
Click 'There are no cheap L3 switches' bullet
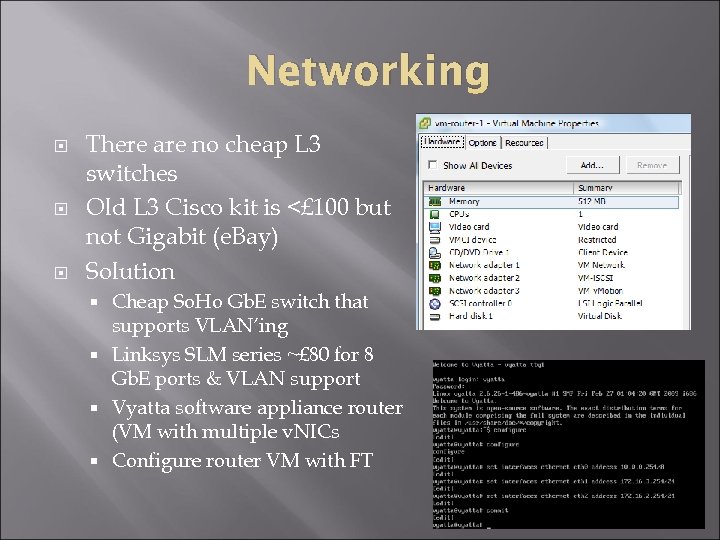[x=203, y=158]
